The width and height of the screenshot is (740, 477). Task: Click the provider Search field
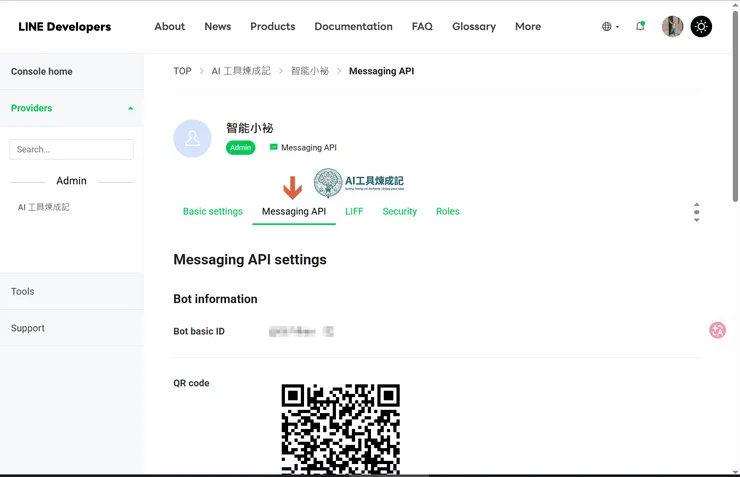(71, 149)
